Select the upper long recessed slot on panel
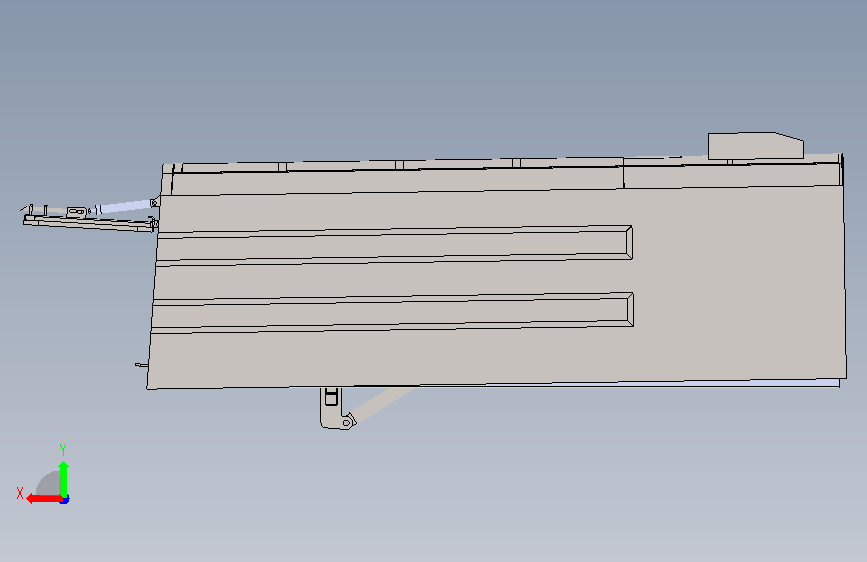Viewport: 867px width, 562px height. click(x=394, y=246)
